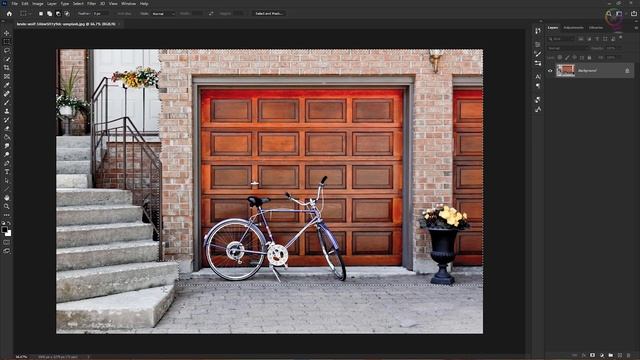Hide the Background layer with eye icon
The width and height of the screenshot is (640, 360).
coord(550,71)
